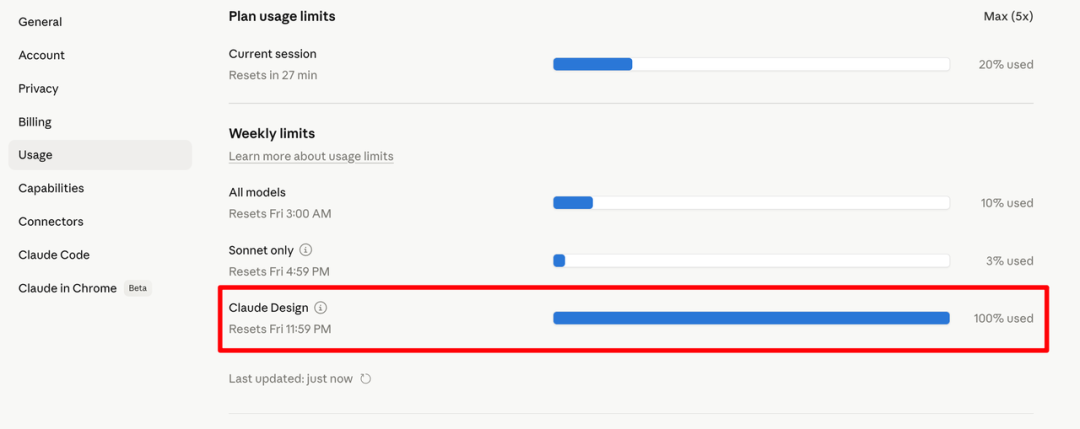Open the Claude Code settings
Image resolution: width=1080 pixels, height=429 pixels.
coord(54,255)
